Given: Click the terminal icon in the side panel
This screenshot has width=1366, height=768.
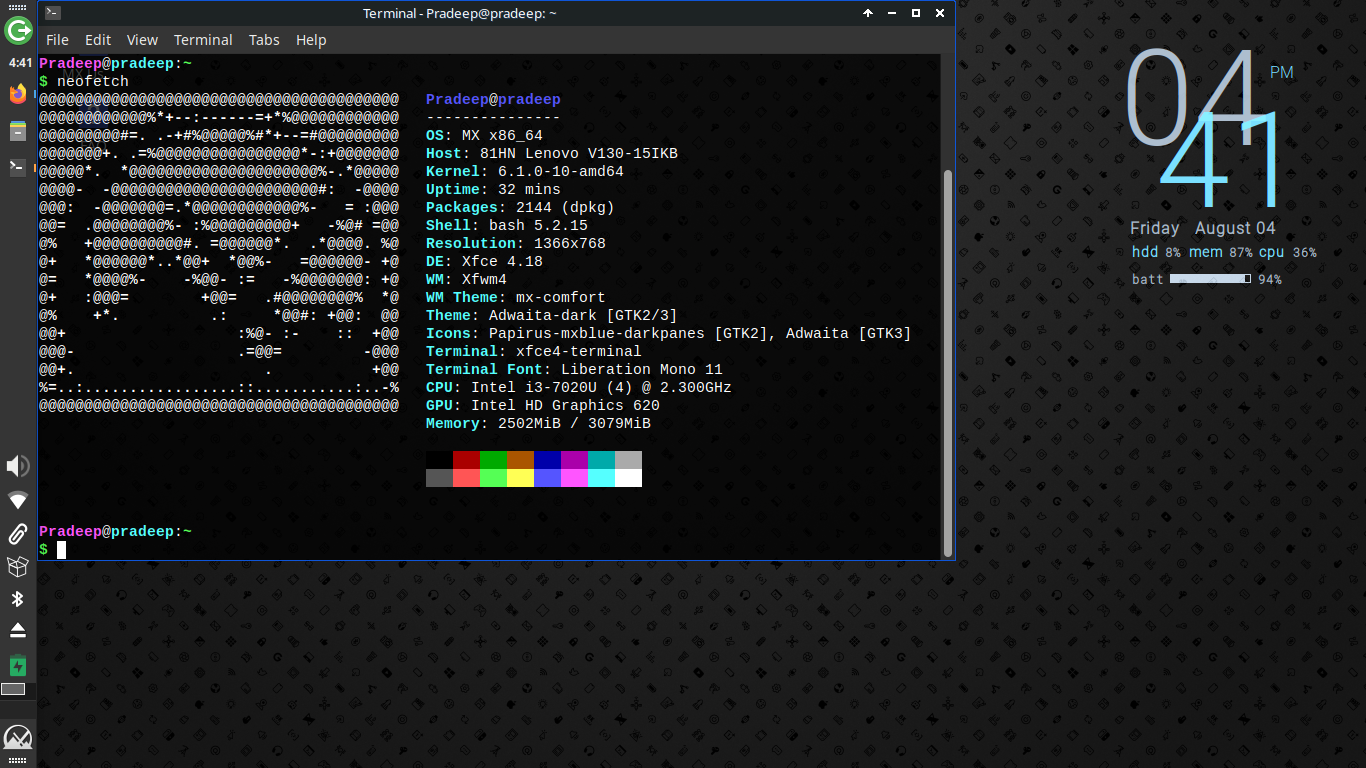Looking at the screenshot, I should coord(18,167).
